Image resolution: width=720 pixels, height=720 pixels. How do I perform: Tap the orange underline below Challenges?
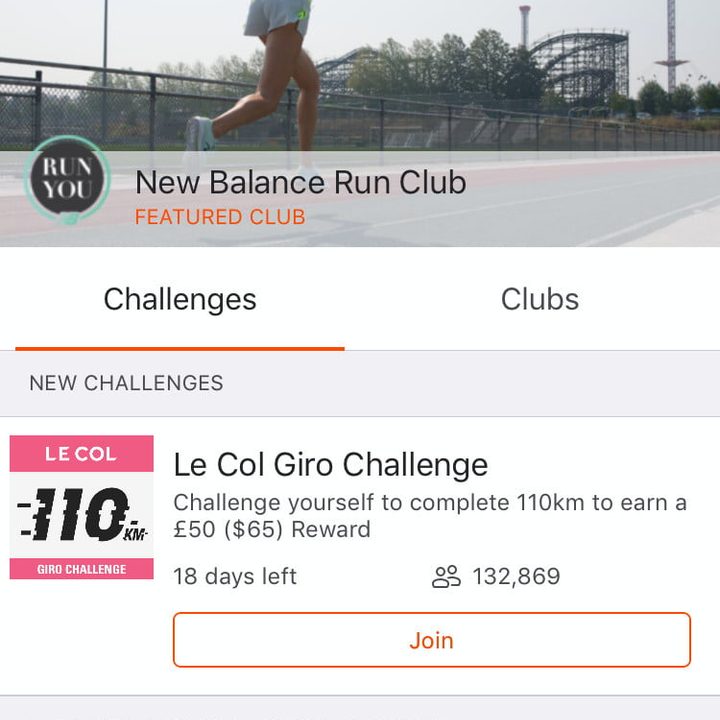[180, 348]
